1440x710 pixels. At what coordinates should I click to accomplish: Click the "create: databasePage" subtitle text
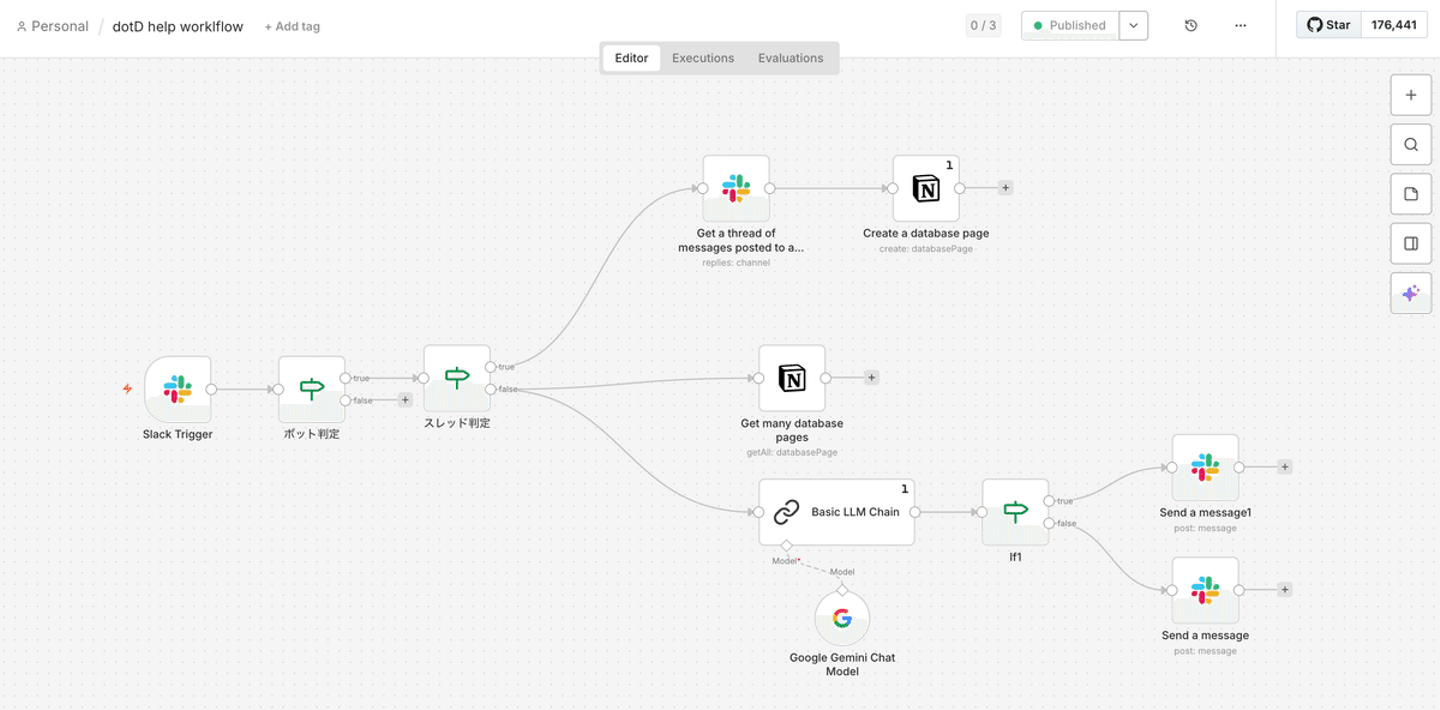click(926, 249)
